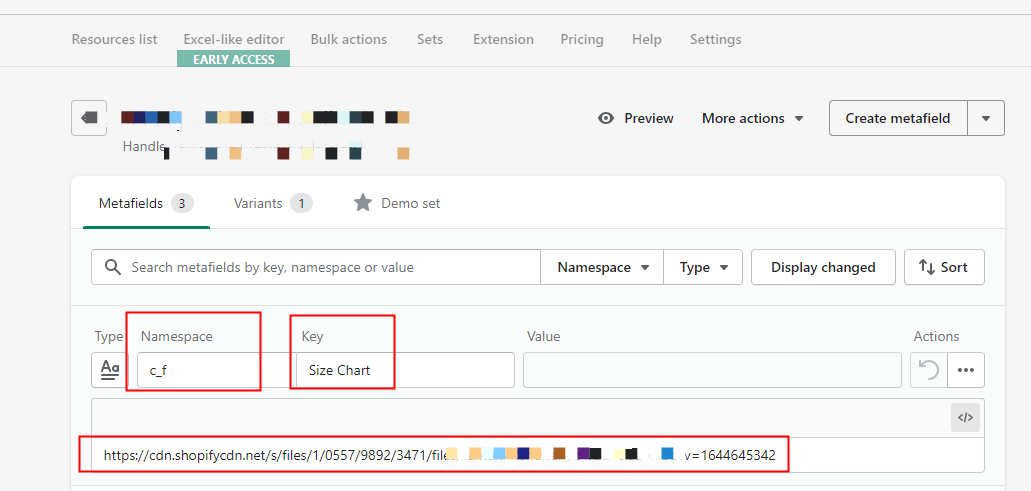Expand the Create metafield dropdown arrow
Image resolution: width=1031 pixels, height=491 pixels.
pos(986,118)
